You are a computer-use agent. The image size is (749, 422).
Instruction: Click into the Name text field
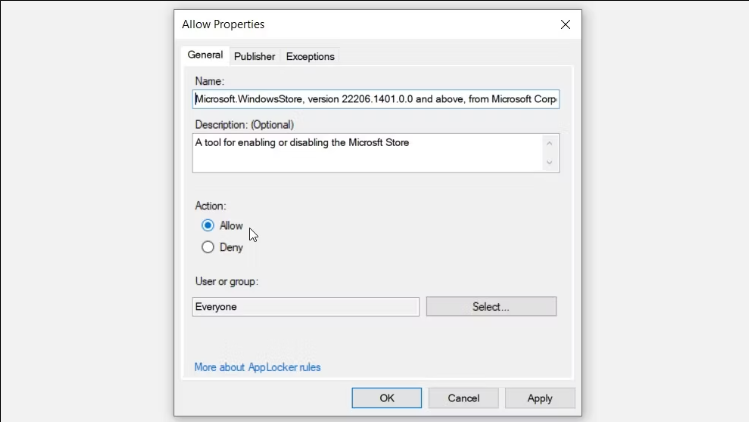pos(375,99)
